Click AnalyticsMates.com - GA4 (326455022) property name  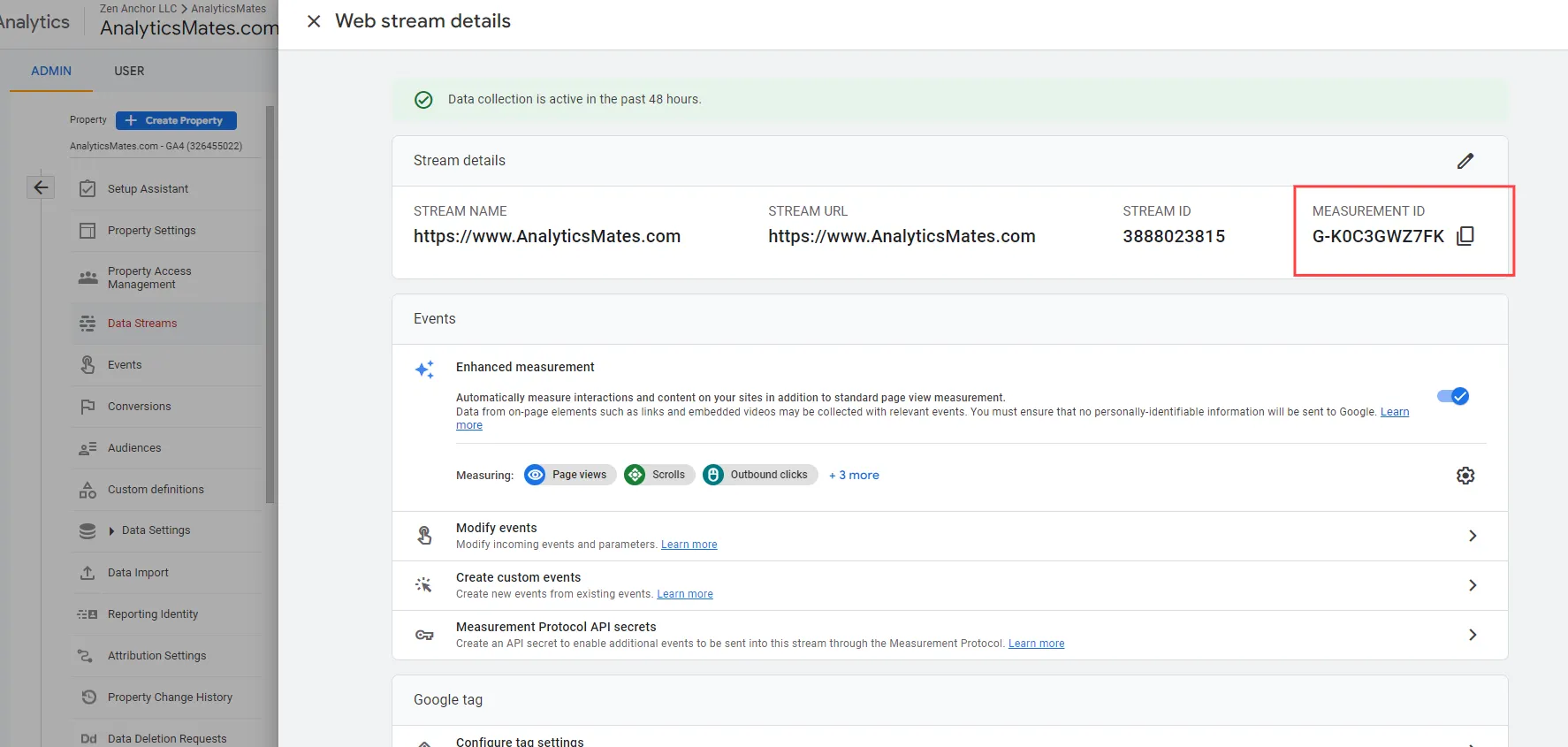click(x=156, y=147)
